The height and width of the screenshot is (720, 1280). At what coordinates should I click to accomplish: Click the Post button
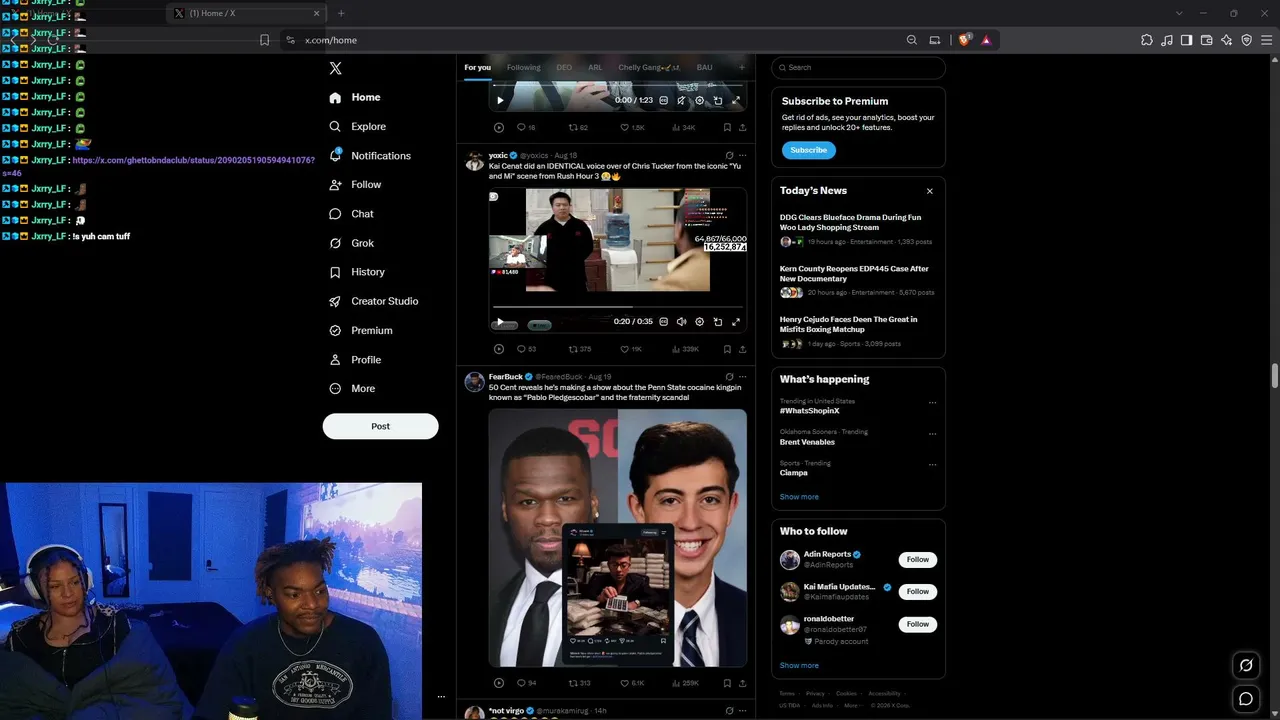(x=380, y=426)
